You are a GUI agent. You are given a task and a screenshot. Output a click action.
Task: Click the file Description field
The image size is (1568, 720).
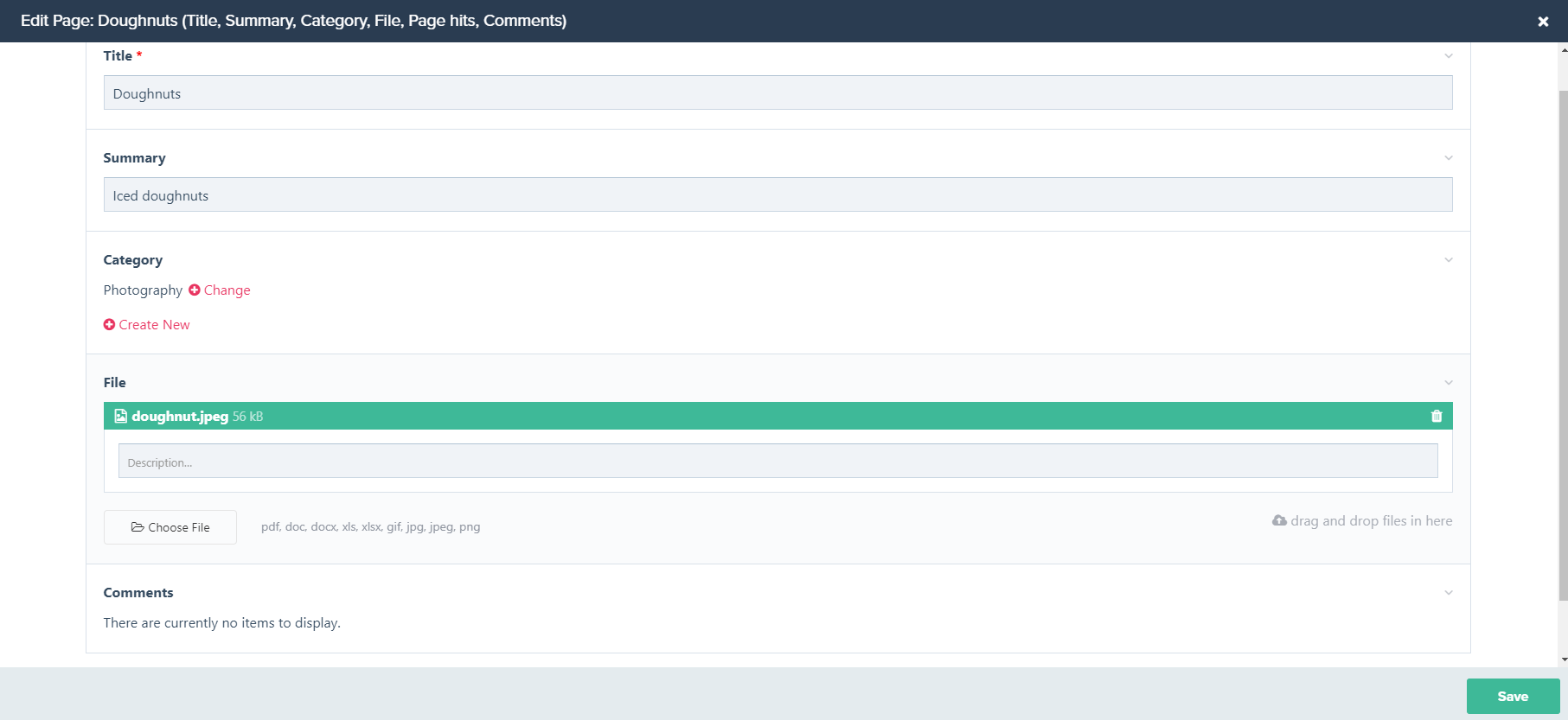[x=777, y=462]
